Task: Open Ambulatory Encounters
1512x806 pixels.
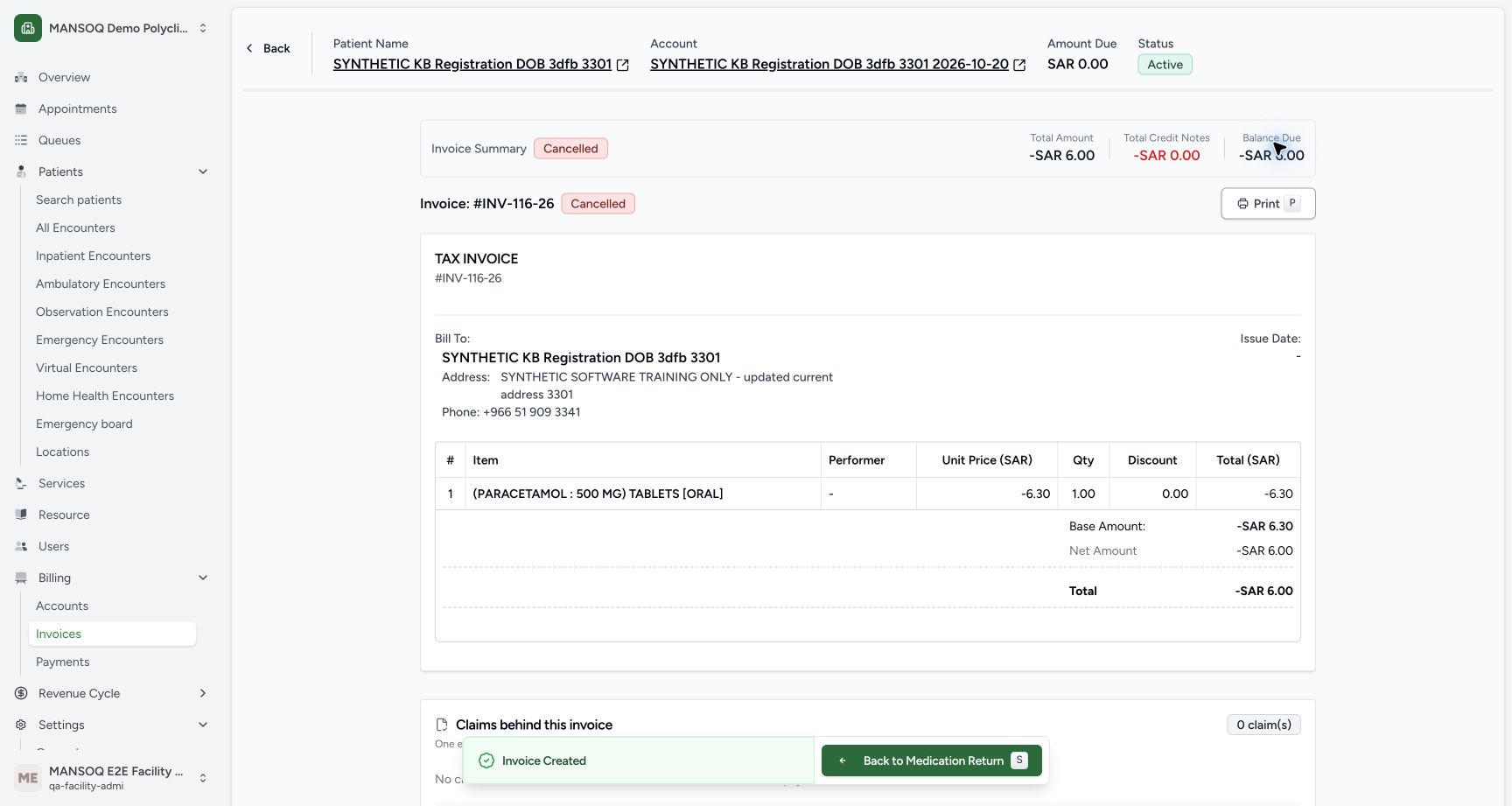Action: coord(101,284)
